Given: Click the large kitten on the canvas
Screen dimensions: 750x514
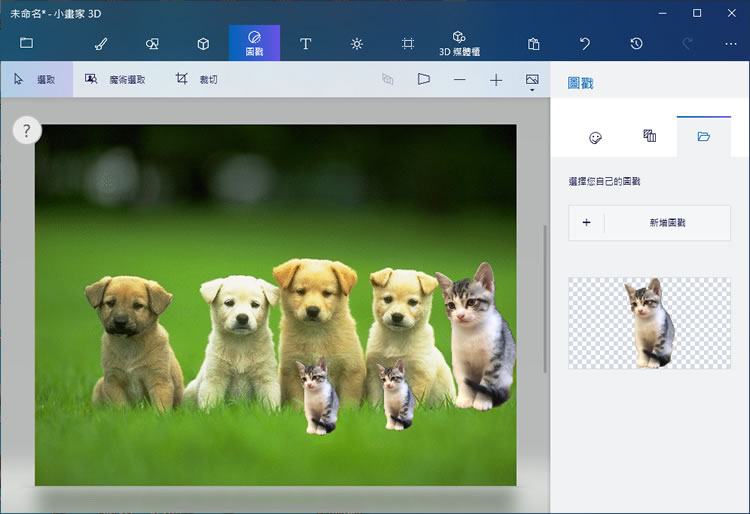Looking at the screenshot, I should [477, 337].
